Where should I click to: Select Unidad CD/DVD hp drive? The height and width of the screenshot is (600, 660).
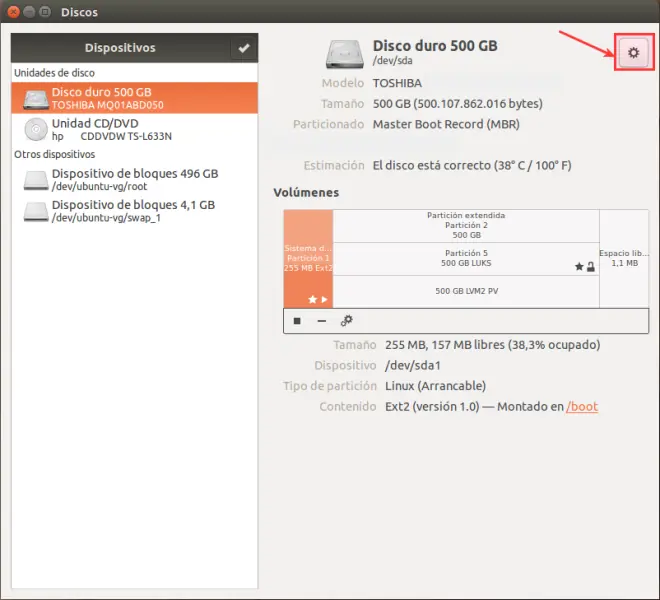tap(135, 129)
